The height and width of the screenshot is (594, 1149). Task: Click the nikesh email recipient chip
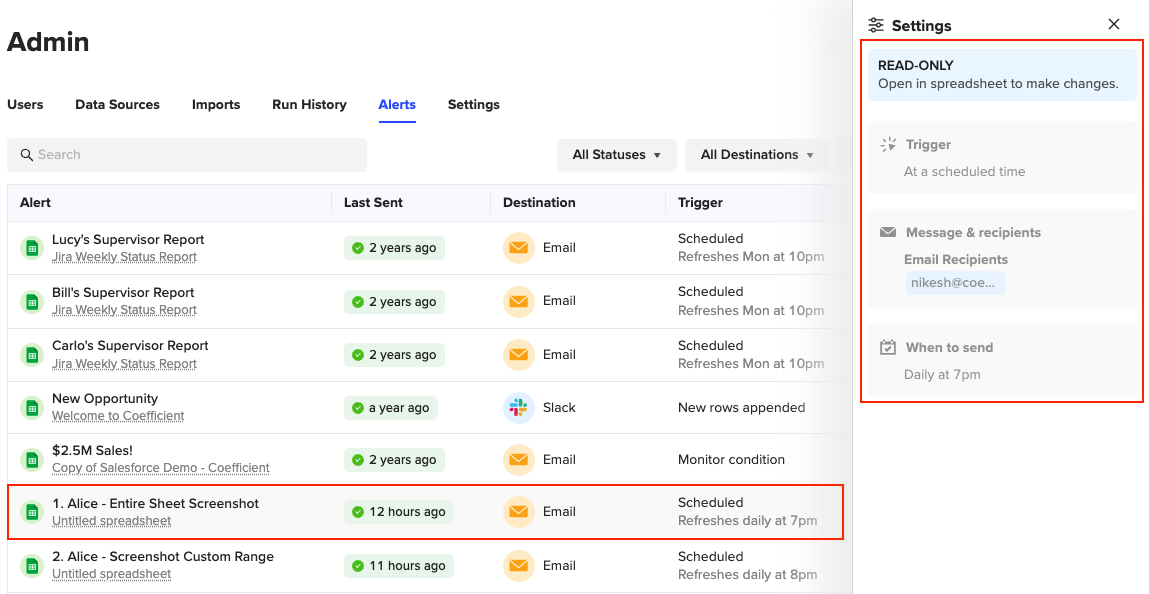(x=955, y=283)
